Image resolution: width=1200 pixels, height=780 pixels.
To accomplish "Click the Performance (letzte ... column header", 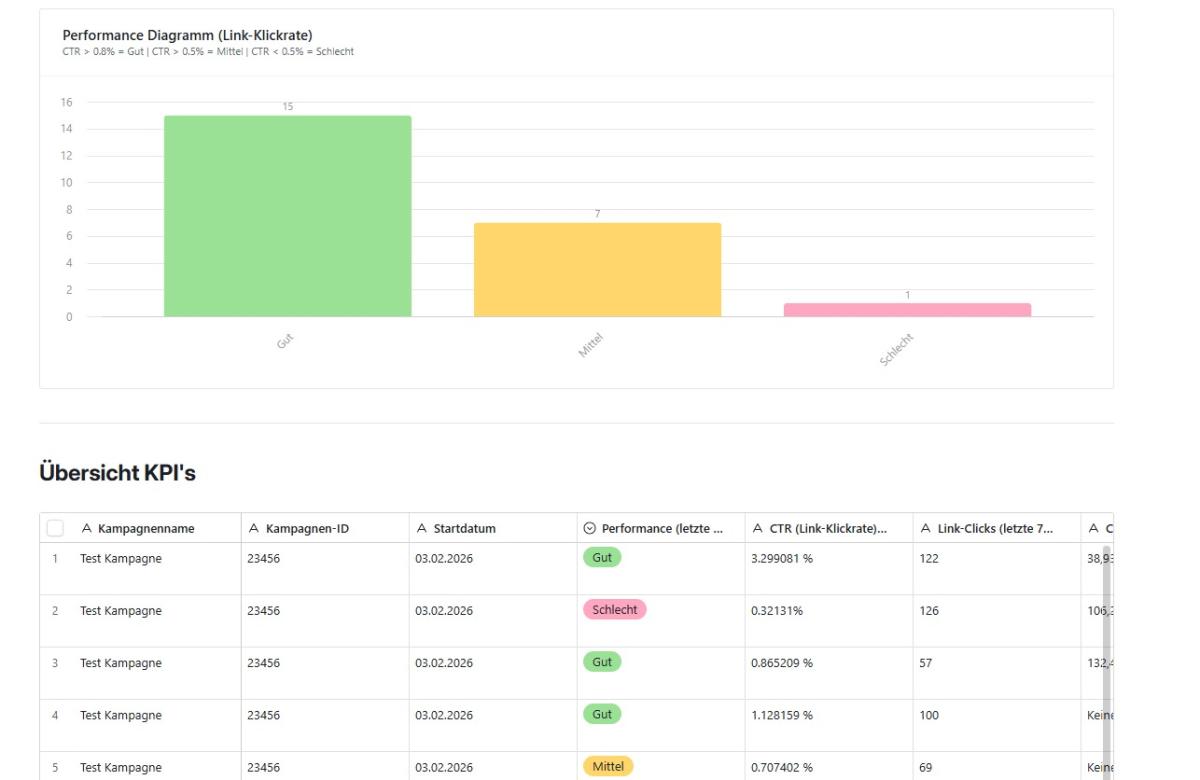I will pyautogui.click(x=660, y=527).
